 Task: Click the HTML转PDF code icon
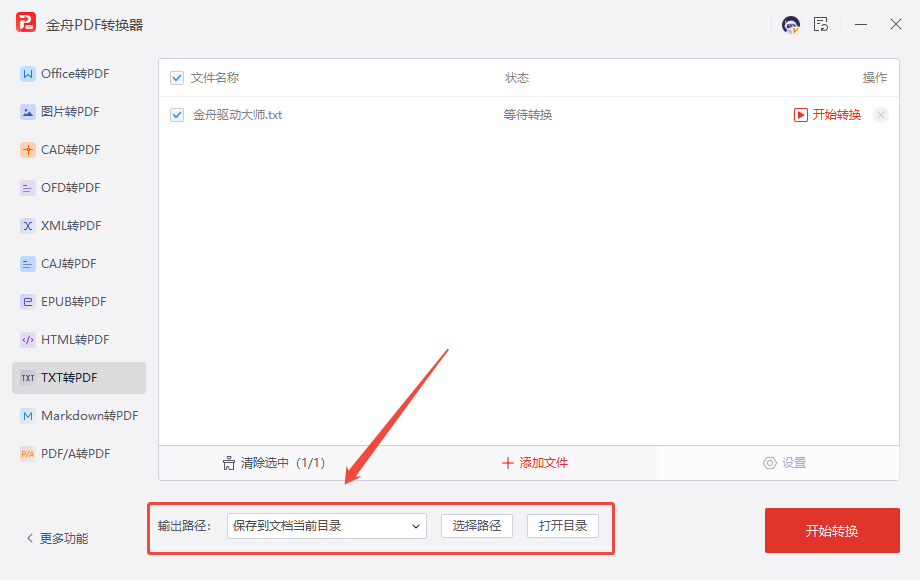[28, 340]
